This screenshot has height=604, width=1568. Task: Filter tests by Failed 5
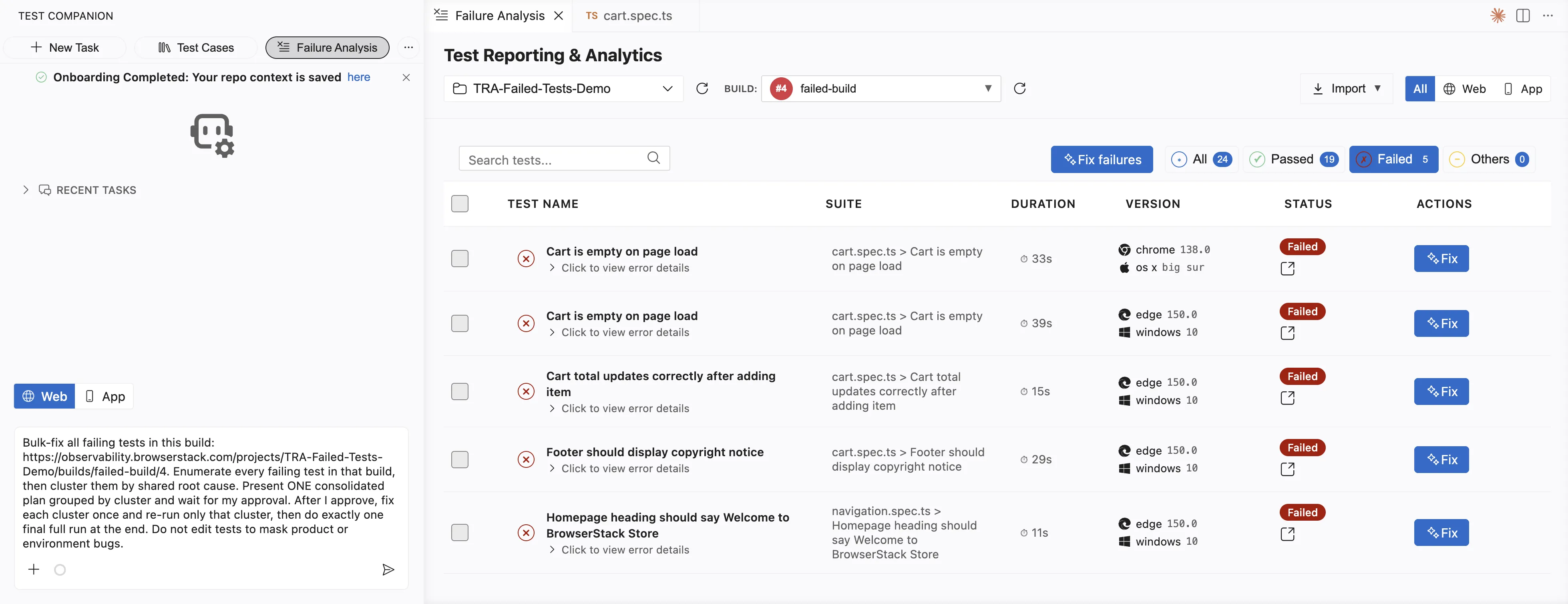pos(1393,159)
